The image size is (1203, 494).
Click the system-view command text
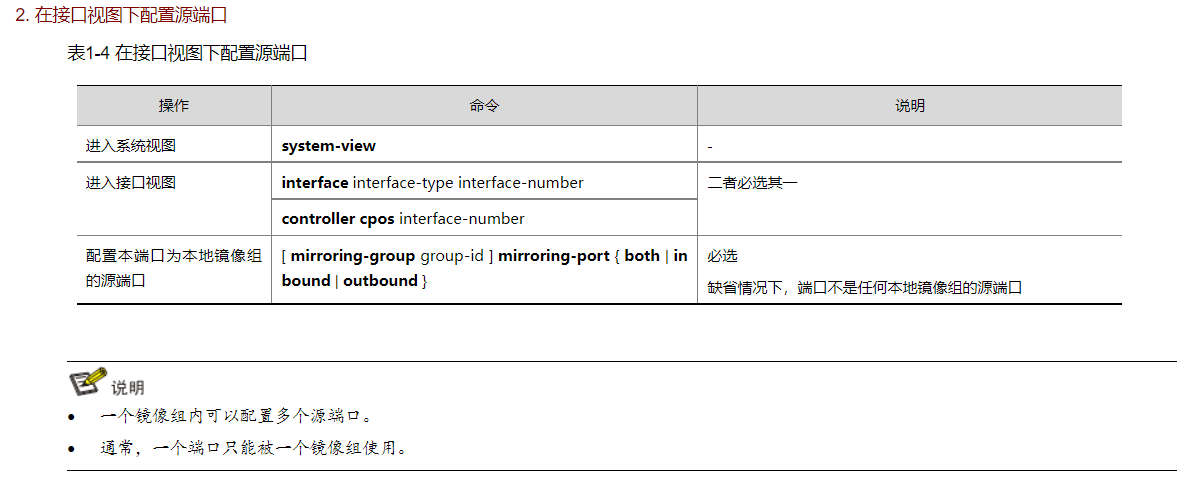[329, 146]
